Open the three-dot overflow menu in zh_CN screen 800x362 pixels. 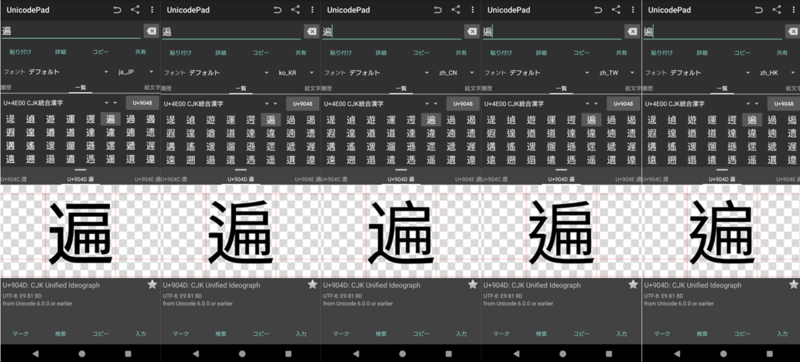click(472, 10)
